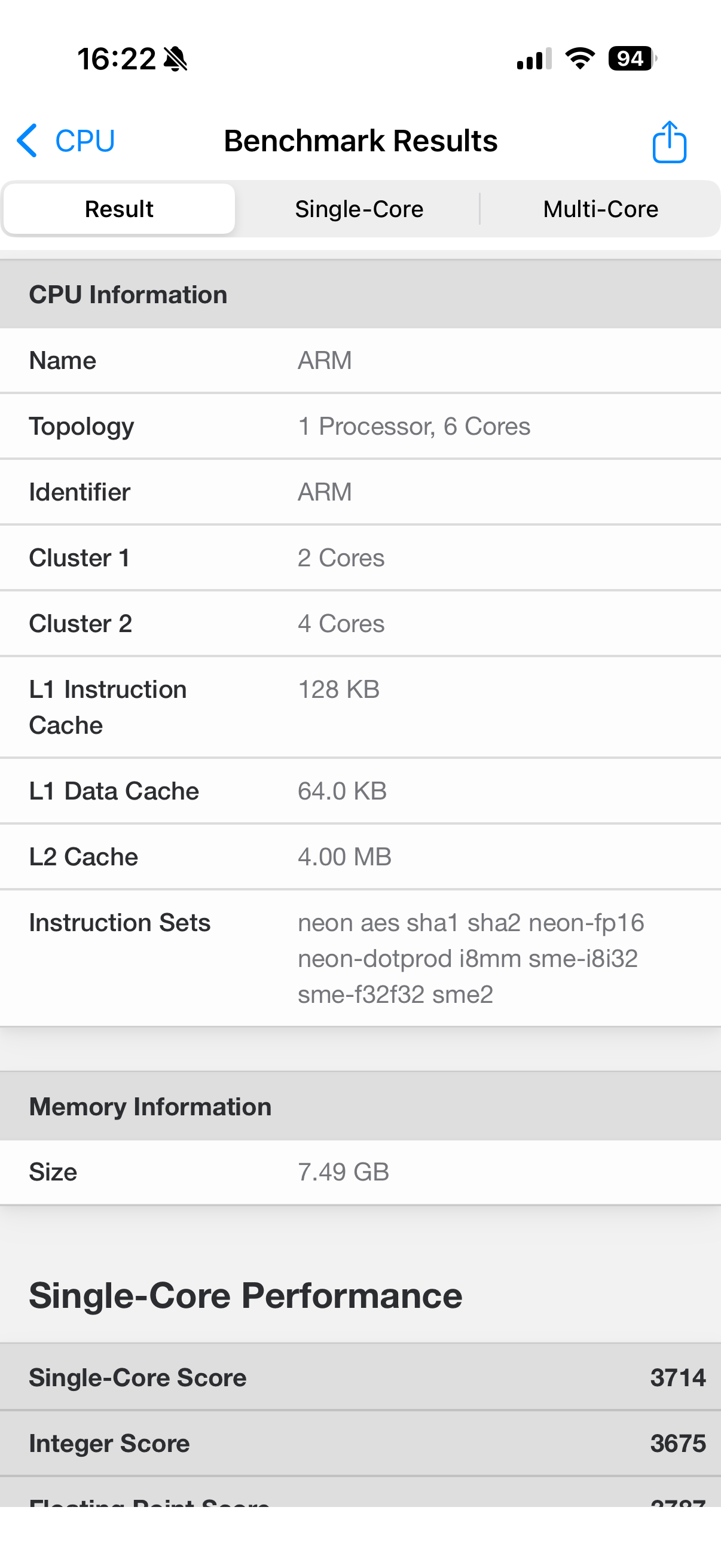Tap the Instruction Sets row
Screen dimensions: 721x1568
360,958
